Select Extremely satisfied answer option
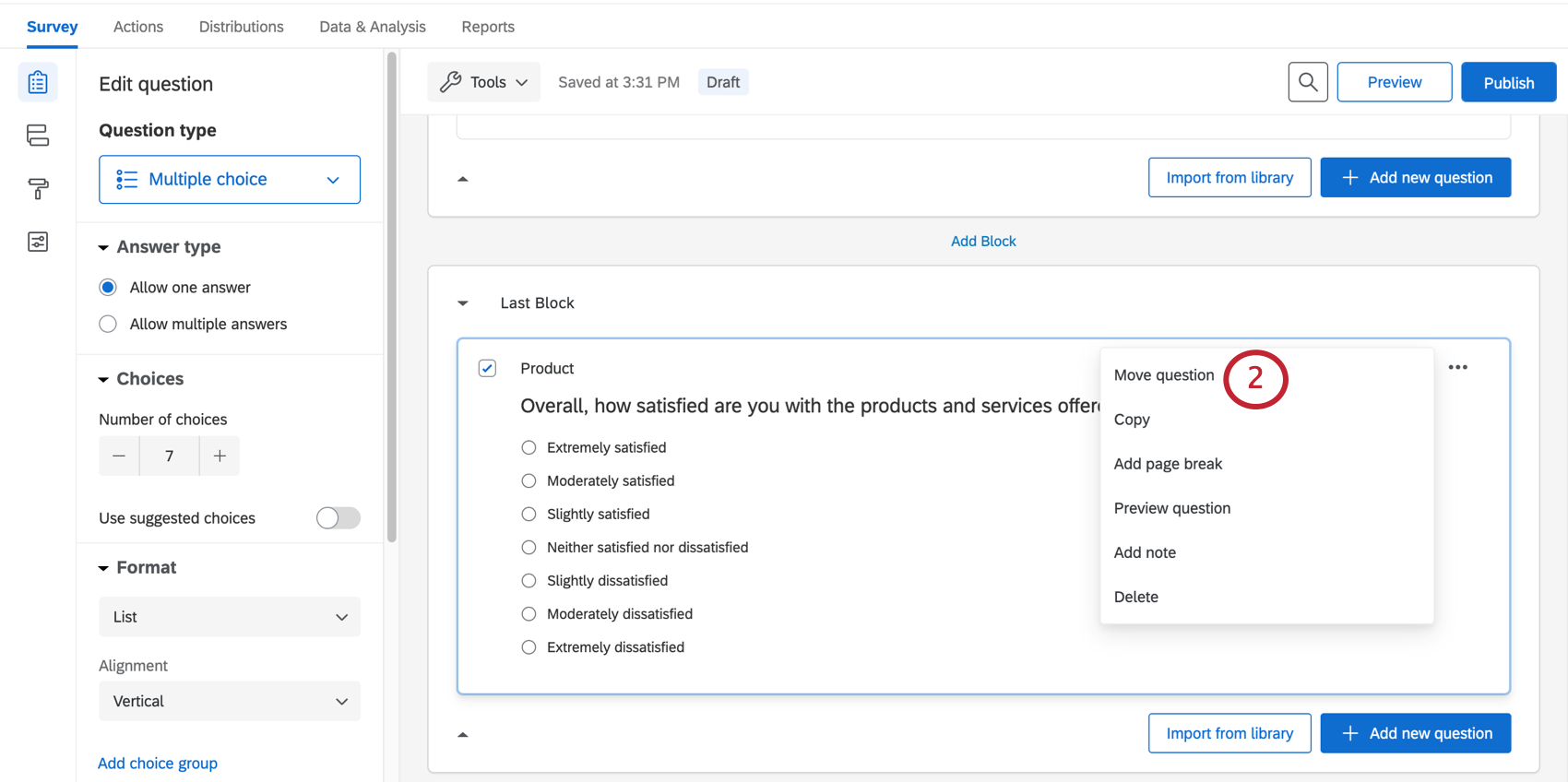The width and height of the screenshot is (1568, 782). [529, 447]
